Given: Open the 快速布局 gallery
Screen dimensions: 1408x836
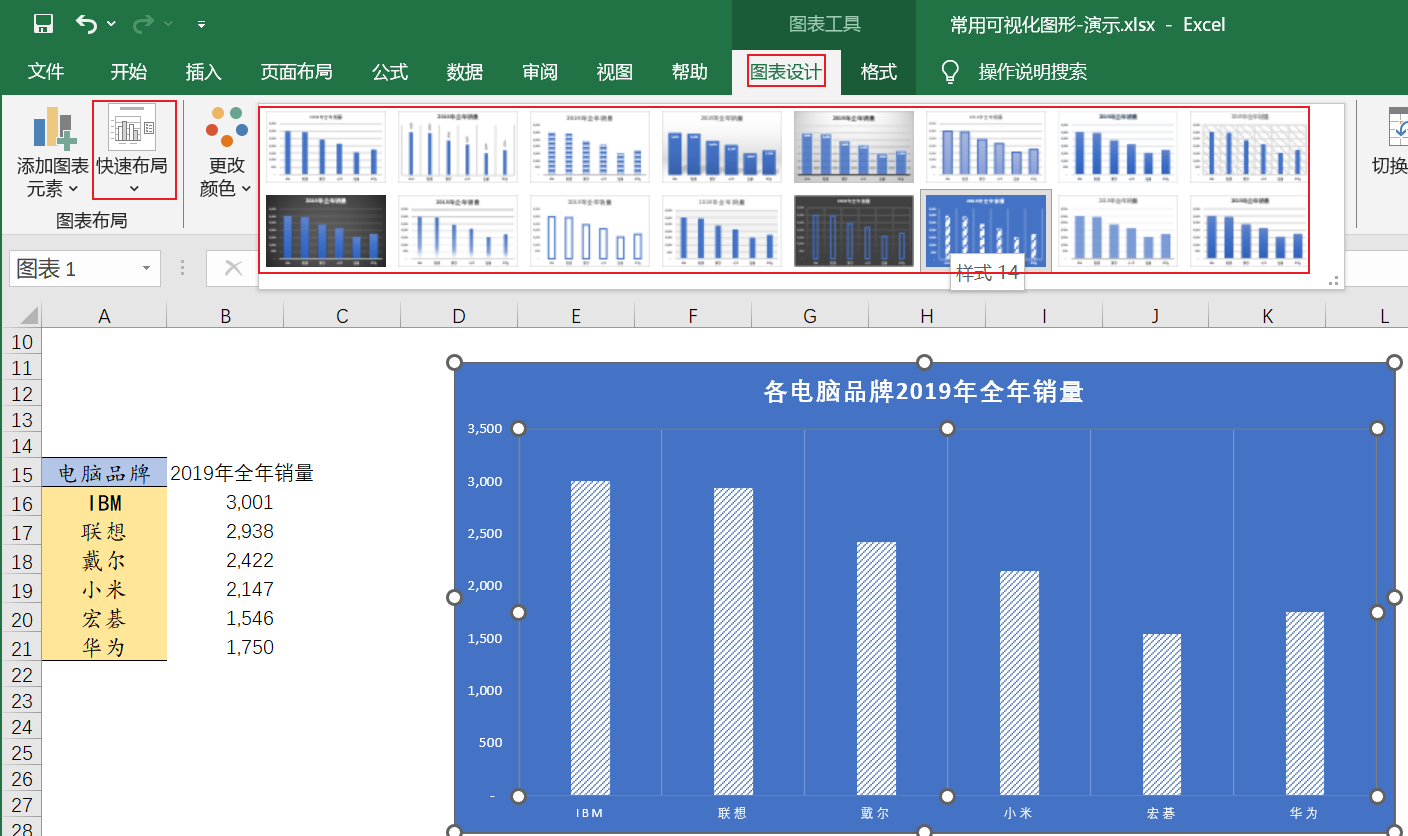Looking at the screenshot, I should click(x=133, y=150).
